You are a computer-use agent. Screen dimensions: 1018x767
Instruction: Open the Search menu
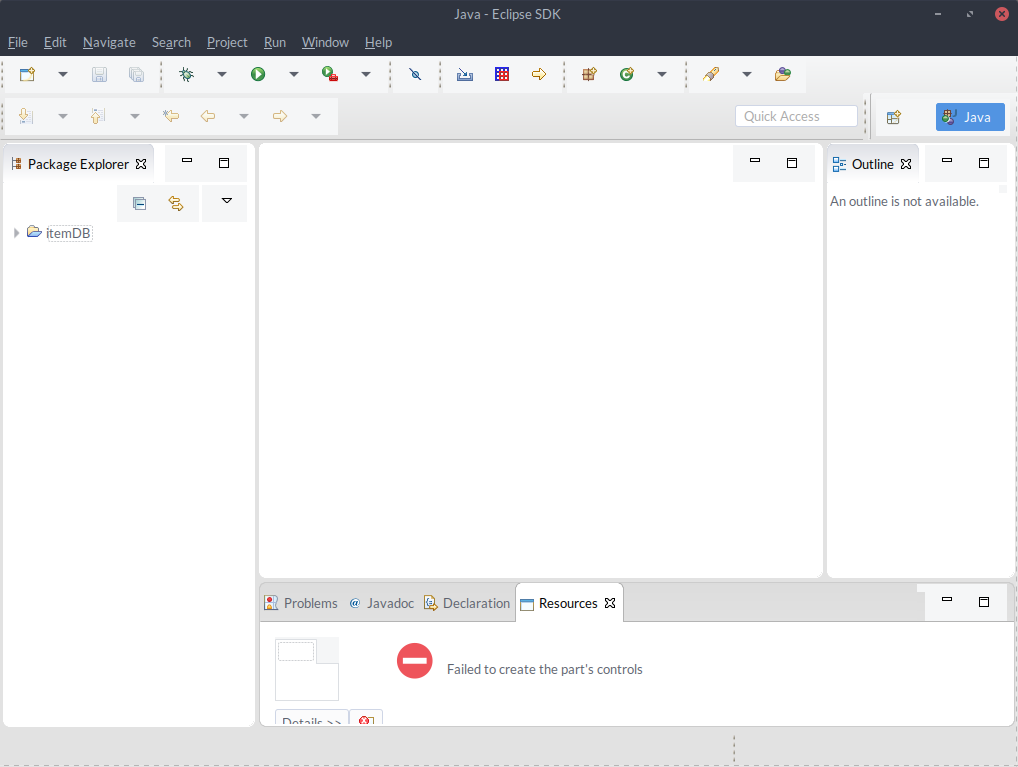pyautogui.click(x=171, y=42)
